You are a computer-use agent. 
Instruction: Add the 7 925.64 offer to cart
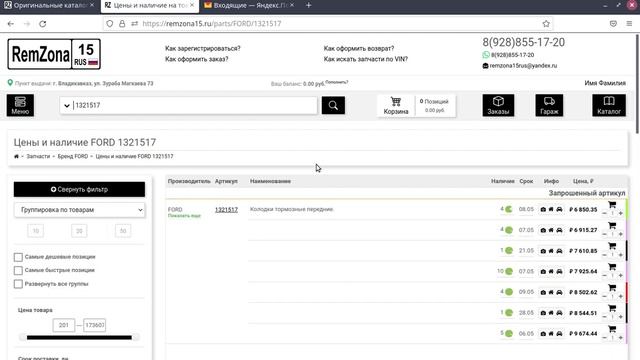(x=612, y=267)
